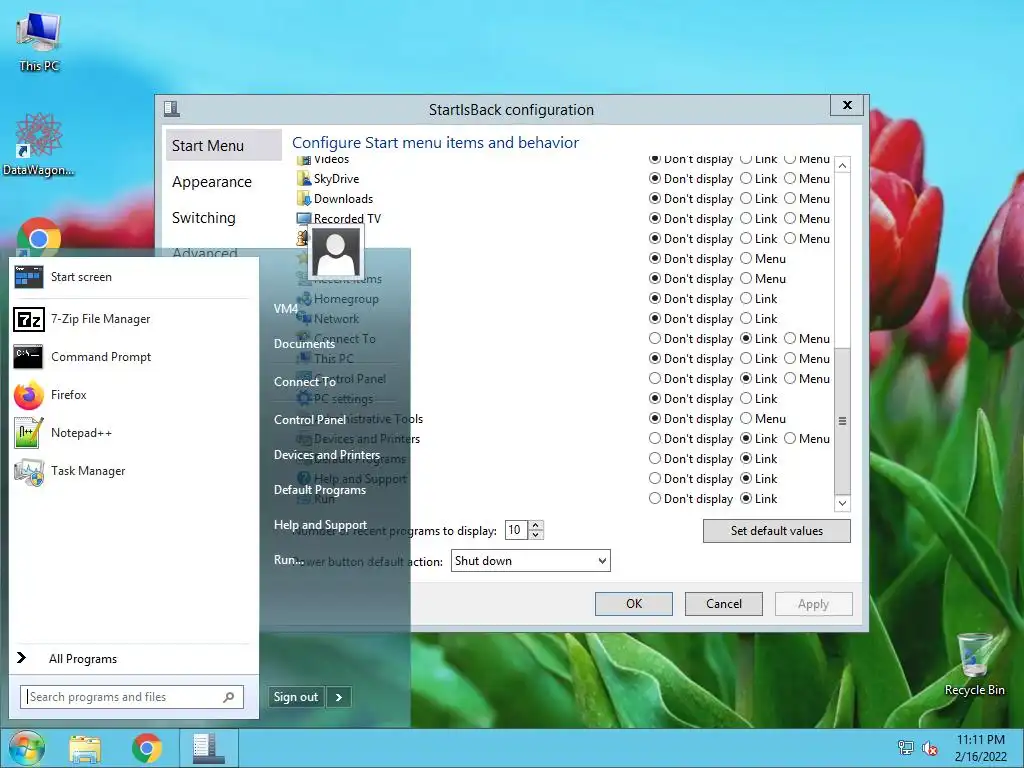1024x768 pixels.
Task: Open Connect To from Start menu
Action: pos(305,381)
